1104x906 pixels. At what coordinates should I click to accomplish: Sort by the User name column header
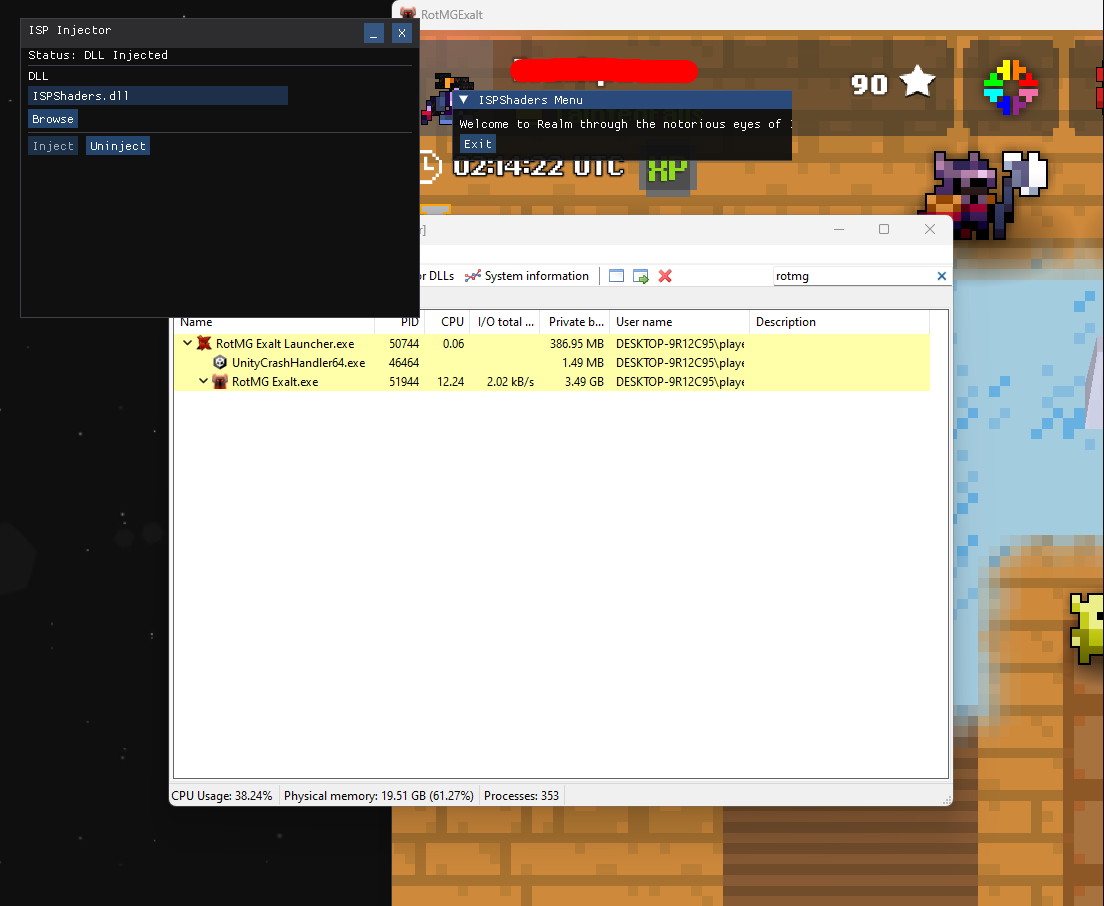coord(679,322)
